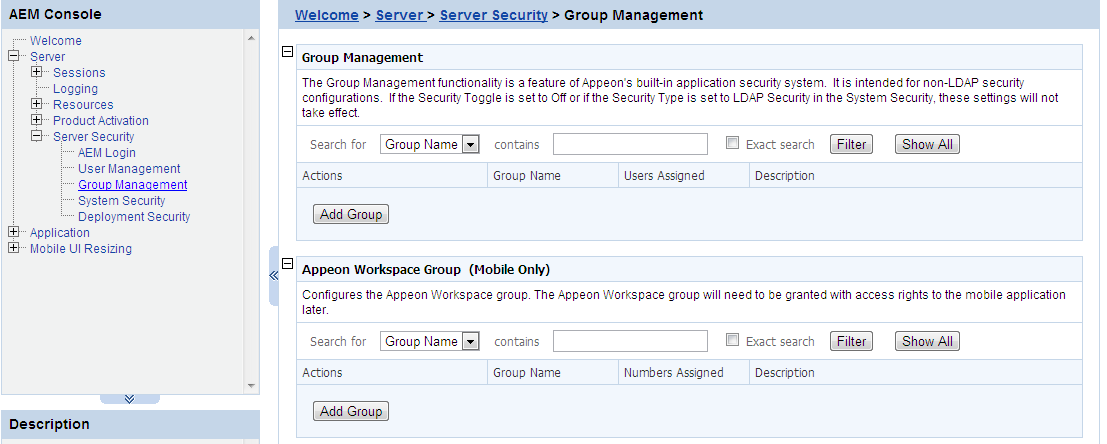
Task: Open User Management page
Action: pos(129,169)
